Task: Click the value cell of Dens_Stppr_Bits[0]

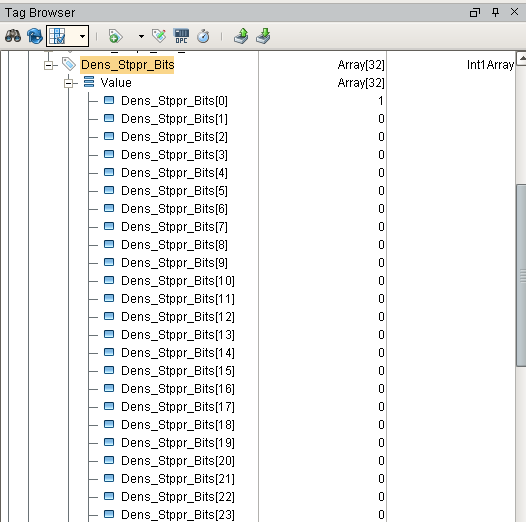Action: pyautogui.click(x=323, y=101)
